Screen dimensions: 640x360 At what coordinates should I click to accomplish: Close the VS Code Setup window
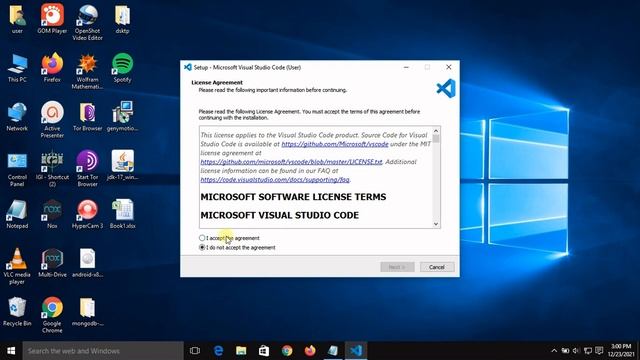(x=449, y=67)
